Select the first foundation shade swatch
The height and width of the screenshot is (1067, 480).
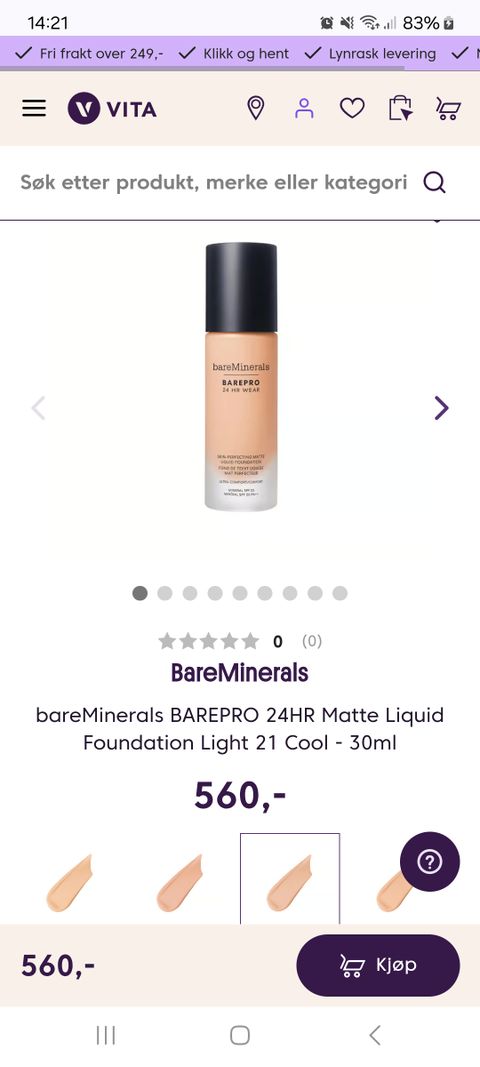[69, 883]
